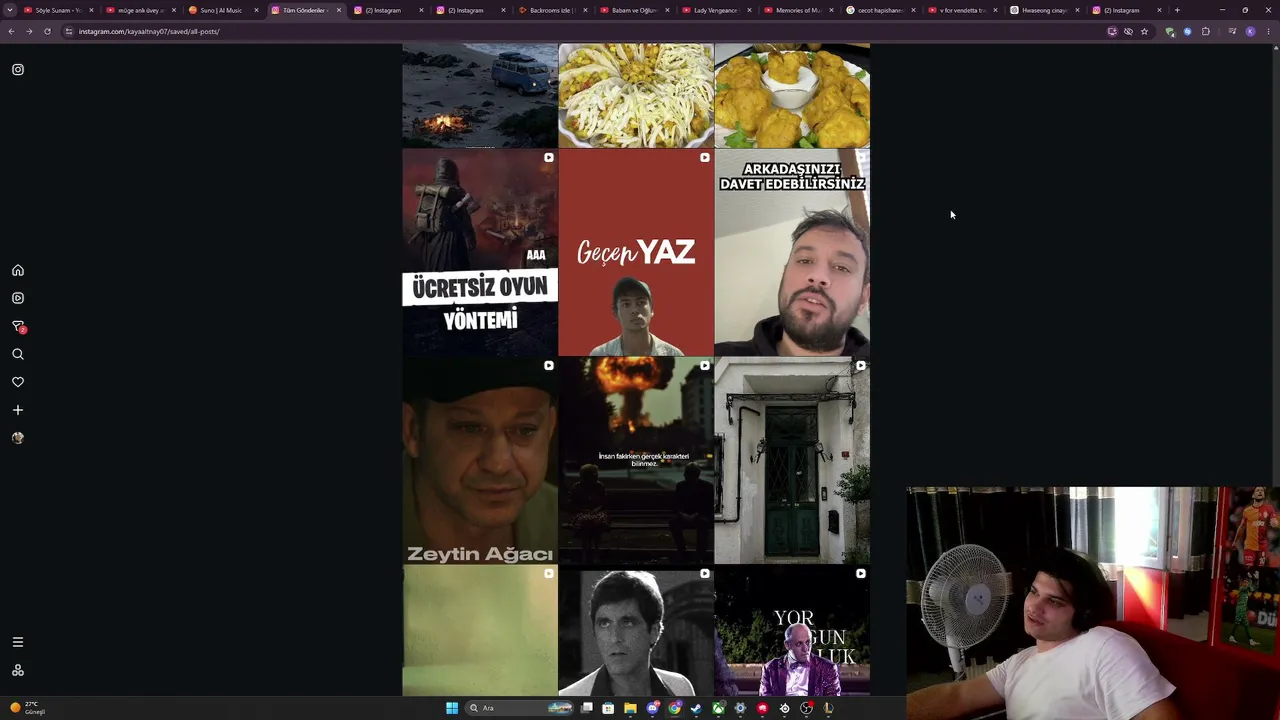
Task: Expand the tab search dropdown arrow
Action: tap(10, 10)
